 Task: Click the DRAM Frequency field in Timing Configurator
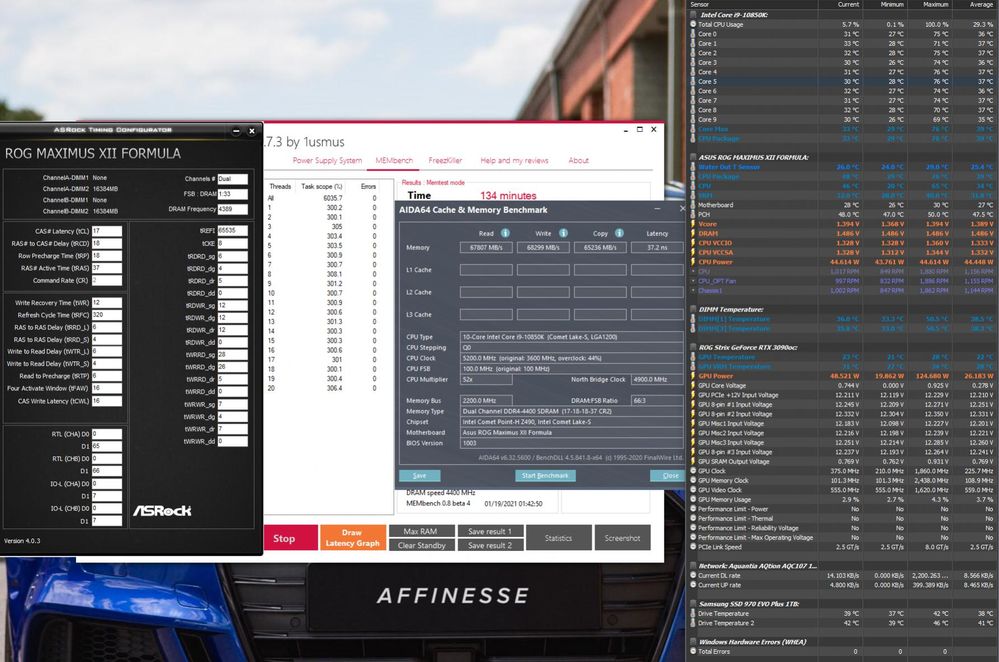tap(233, 209)
